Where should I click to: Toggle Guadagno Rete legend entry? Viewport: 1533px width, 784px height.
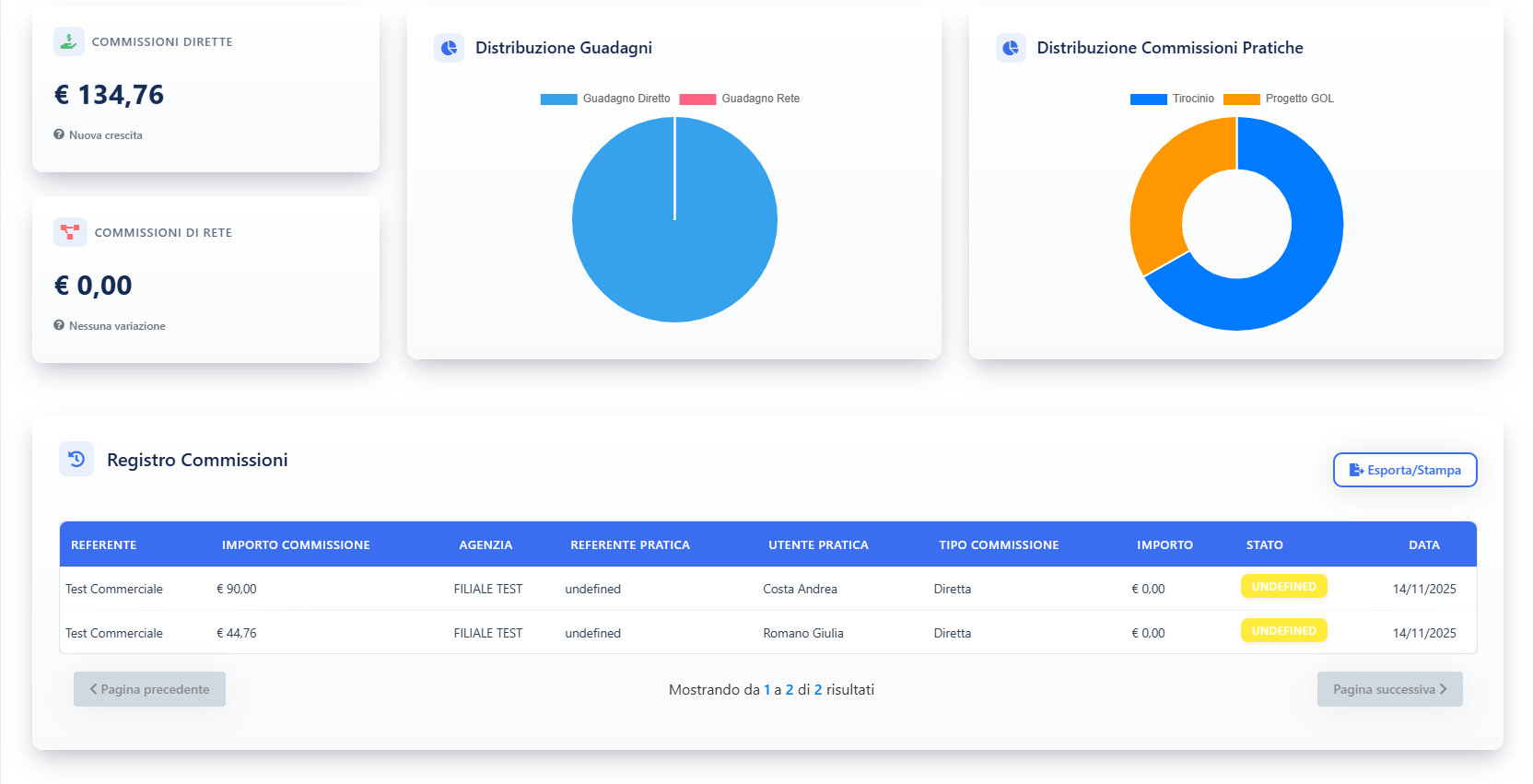(740, 99)
